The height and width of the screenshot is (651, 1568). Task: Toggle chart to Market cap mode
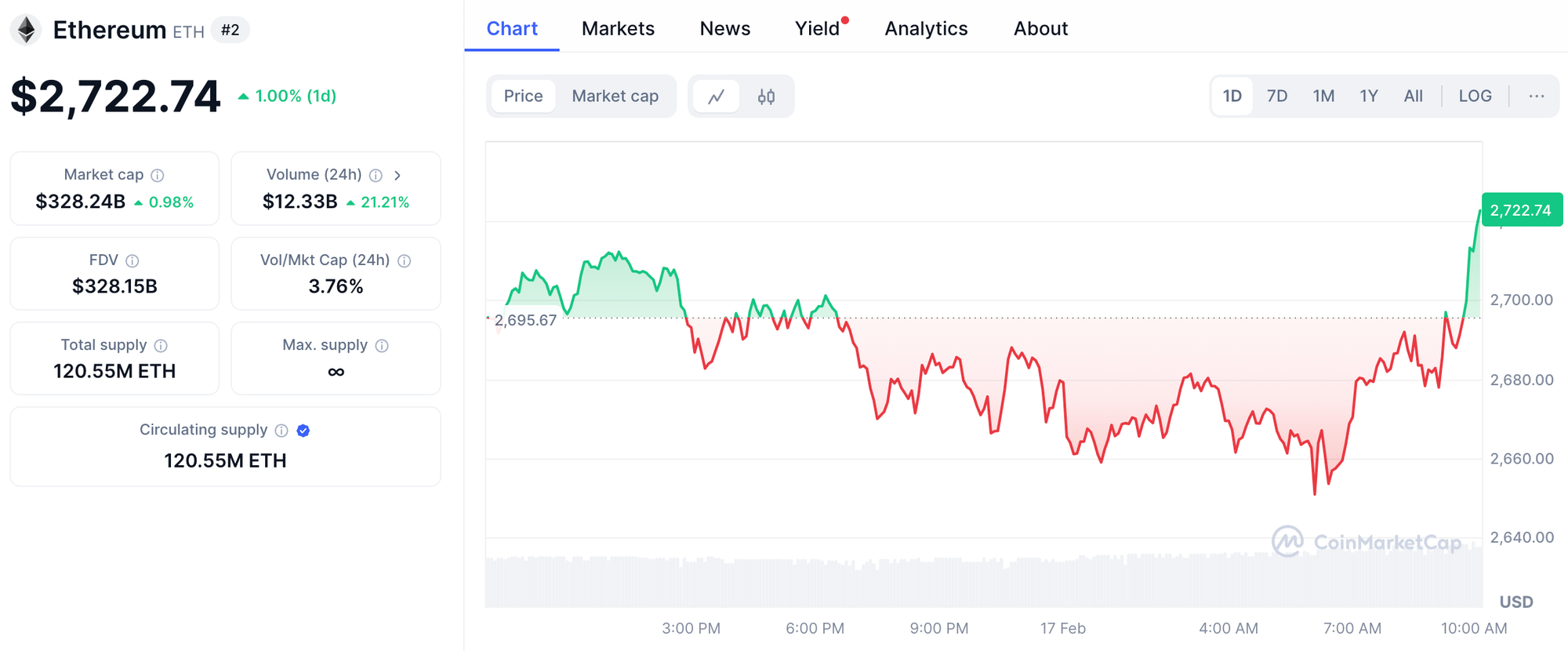[x=615, y=96]
